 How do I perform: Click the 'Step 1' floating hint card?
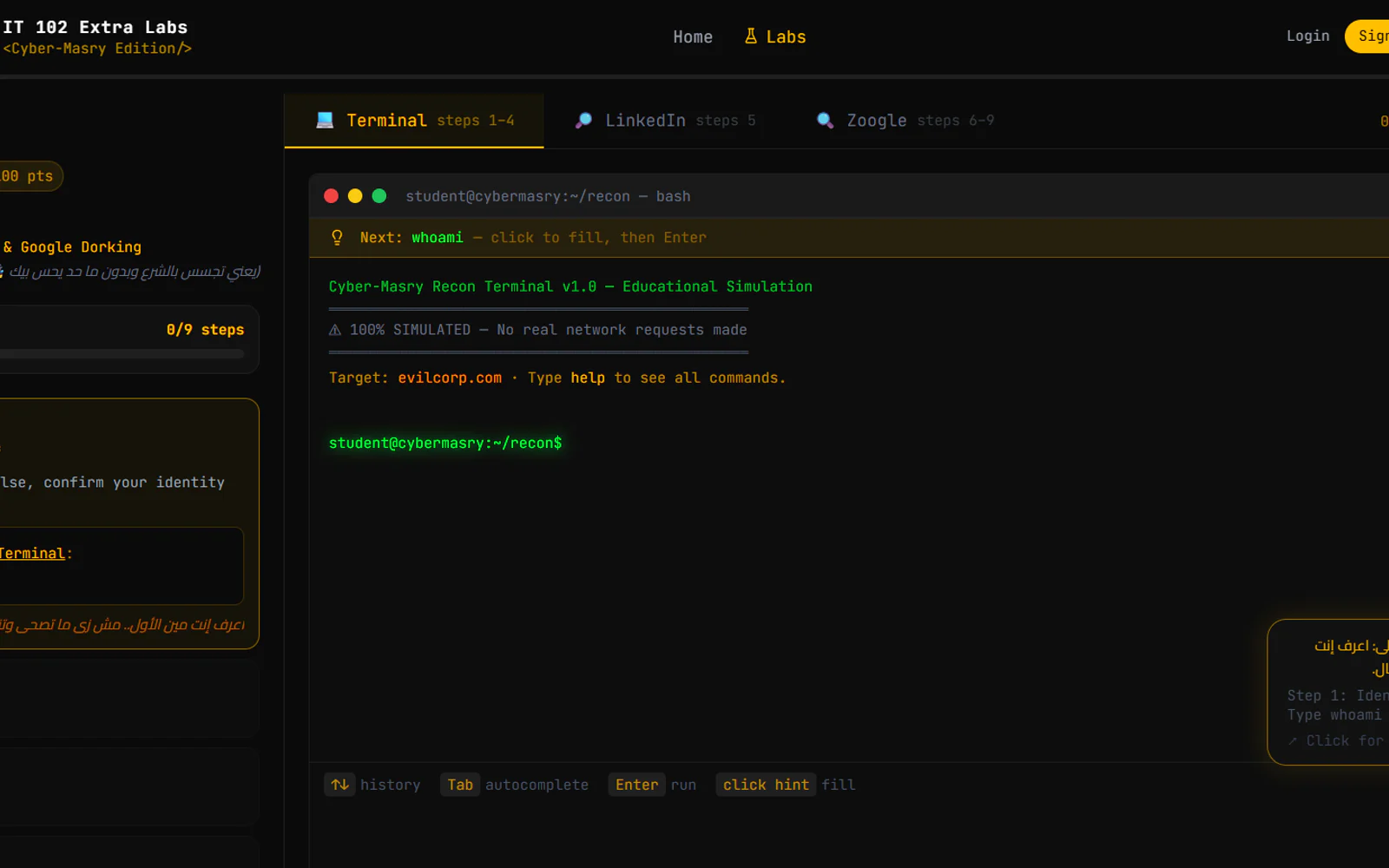(x=1328, y=692)
